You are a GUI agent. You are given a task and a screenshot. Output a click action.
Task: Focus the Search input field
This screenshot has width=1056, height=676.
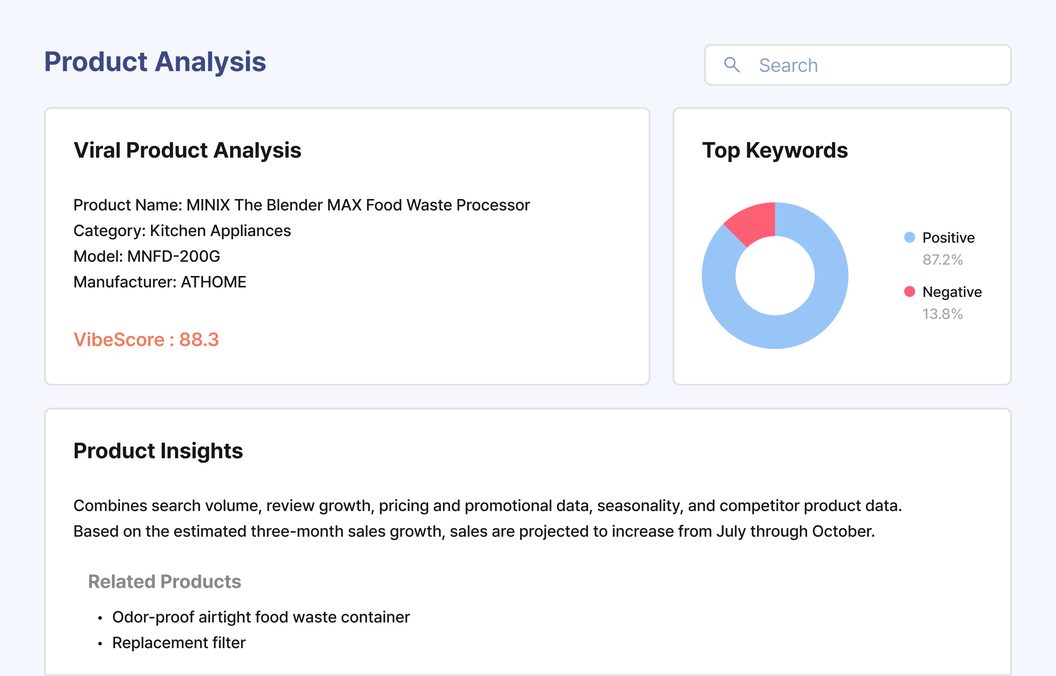click(x=857, y=65)
